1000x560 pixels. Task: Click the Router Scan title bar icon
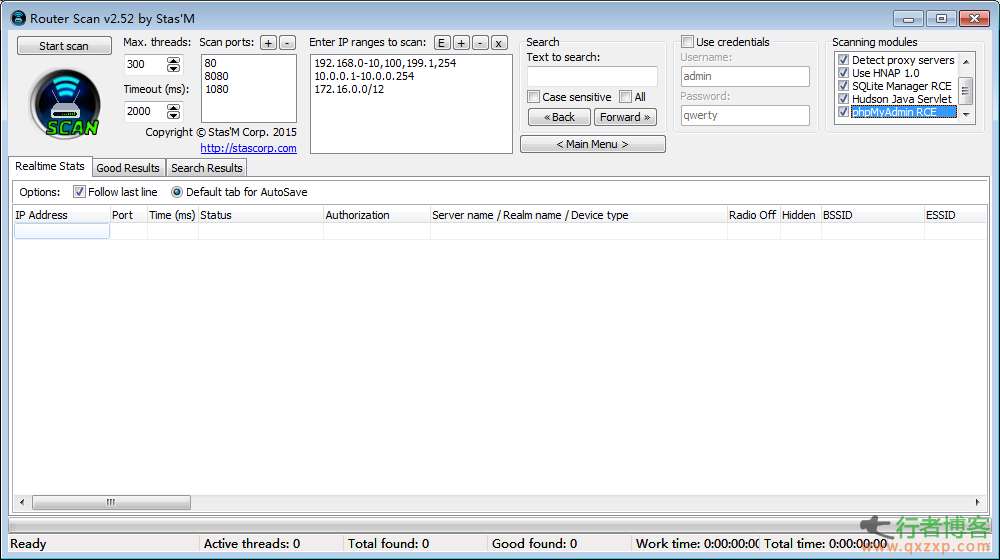[x=18, y=18]
